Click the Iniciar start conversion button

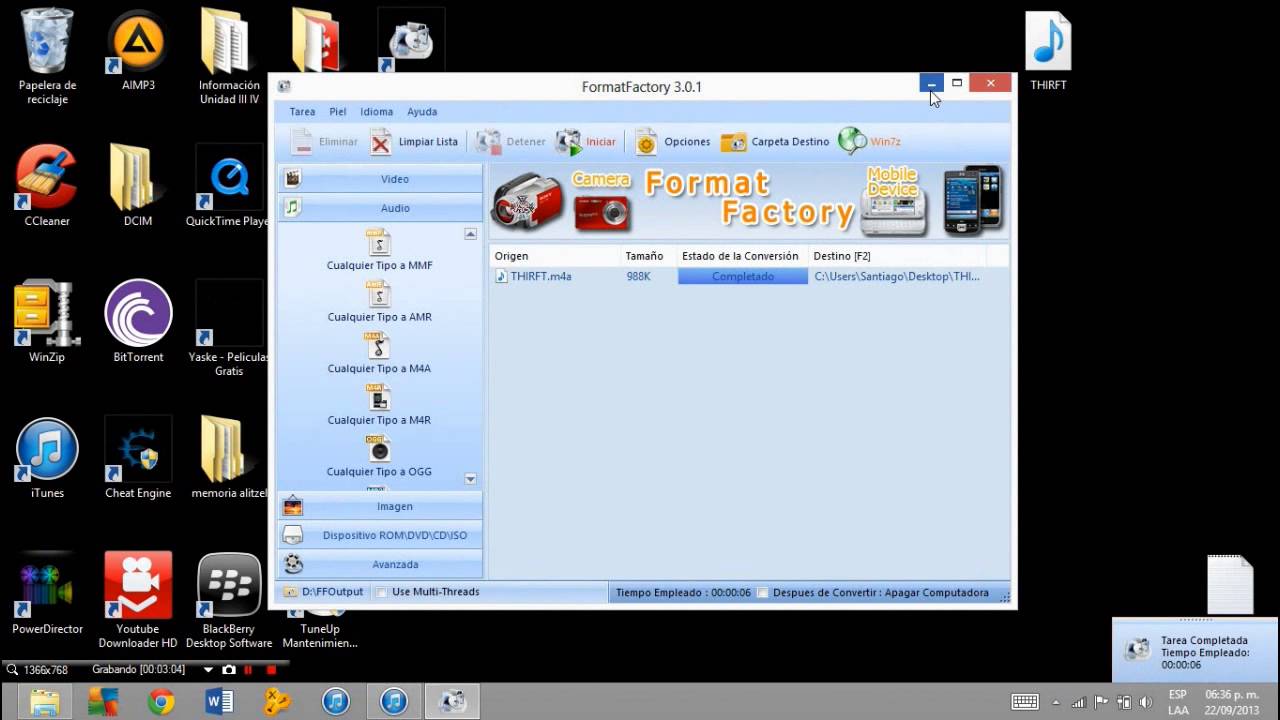[x=587, y=142]
